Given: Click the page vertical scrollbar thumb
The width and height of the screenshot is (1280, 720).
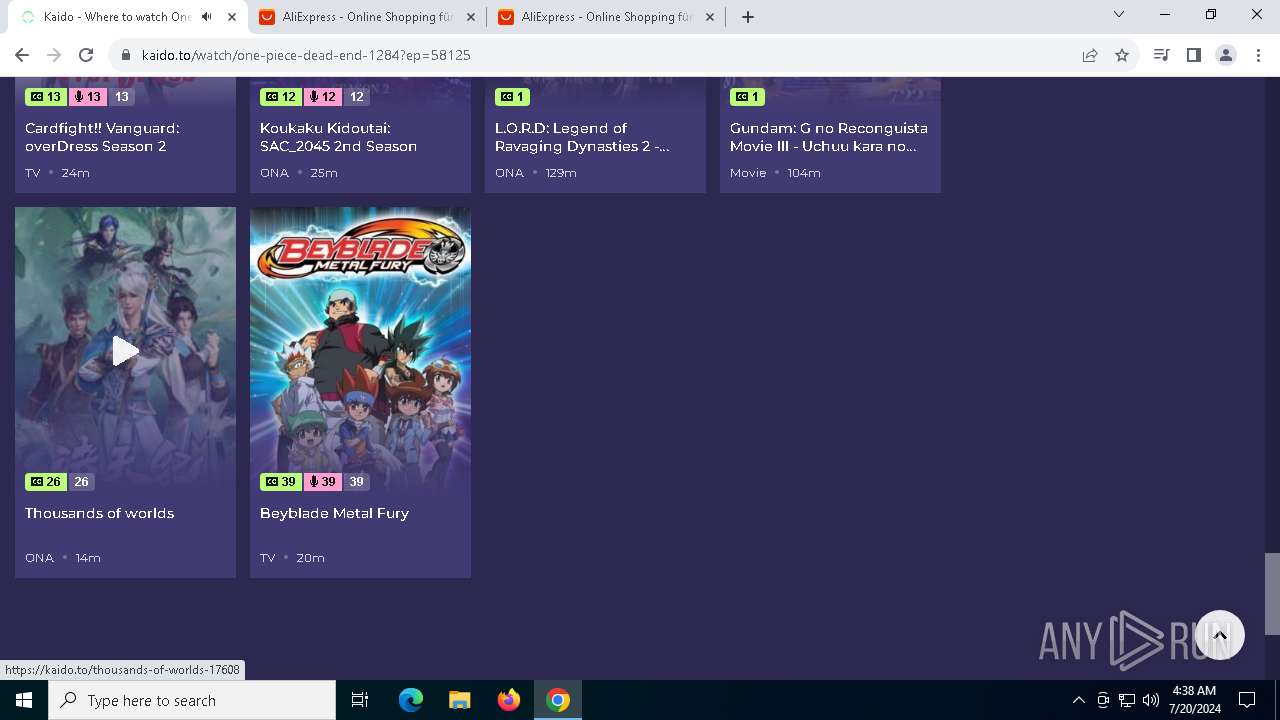Looking at the screenshot, I should [1272, 594].
